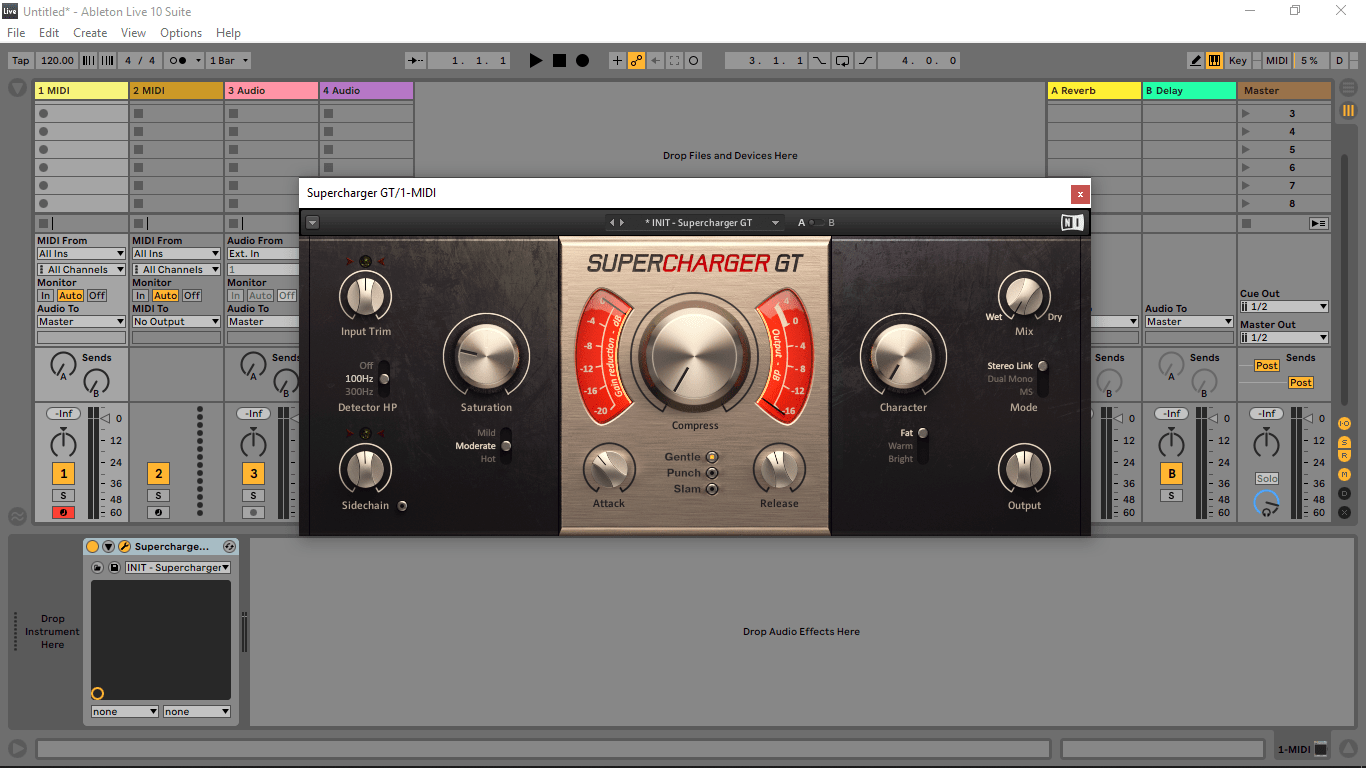1366x768 pixels.
Task: Enable the Sidechain button in Supercharger
Action: [402, 506]
